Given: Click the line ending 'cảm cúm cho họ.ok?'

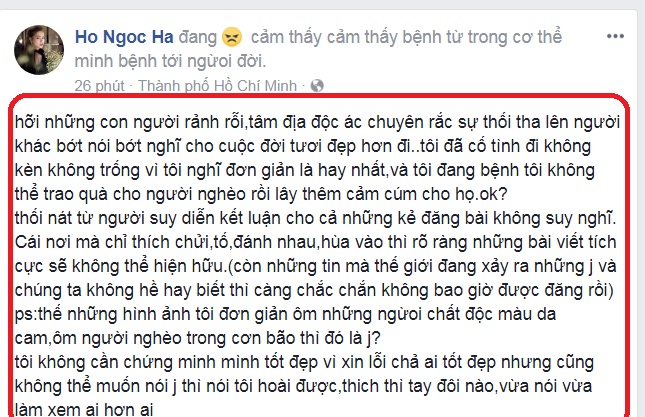Looking at the screenshot, I should point(261,194).
